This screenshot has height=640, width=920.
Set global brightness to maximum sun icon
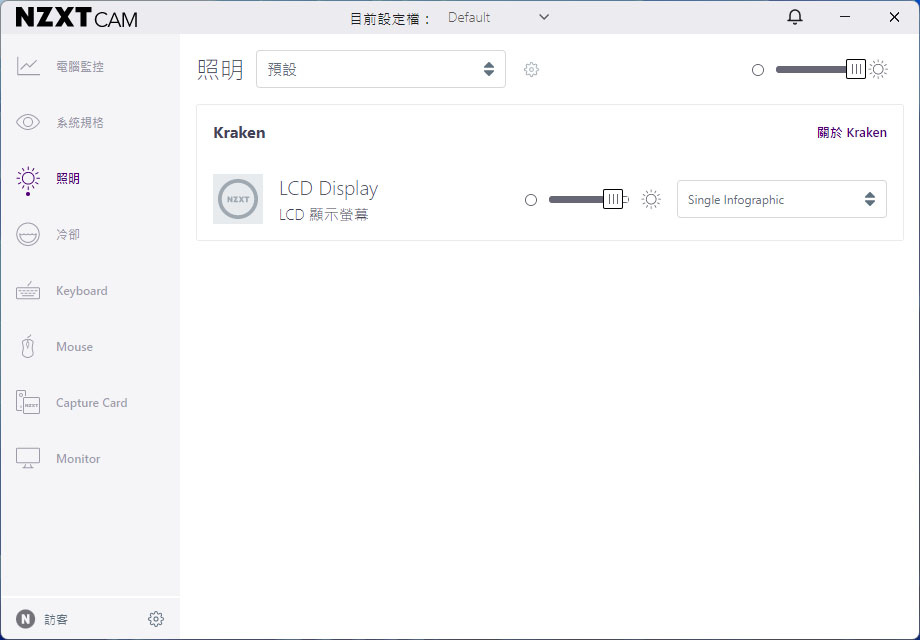point(878,69)
